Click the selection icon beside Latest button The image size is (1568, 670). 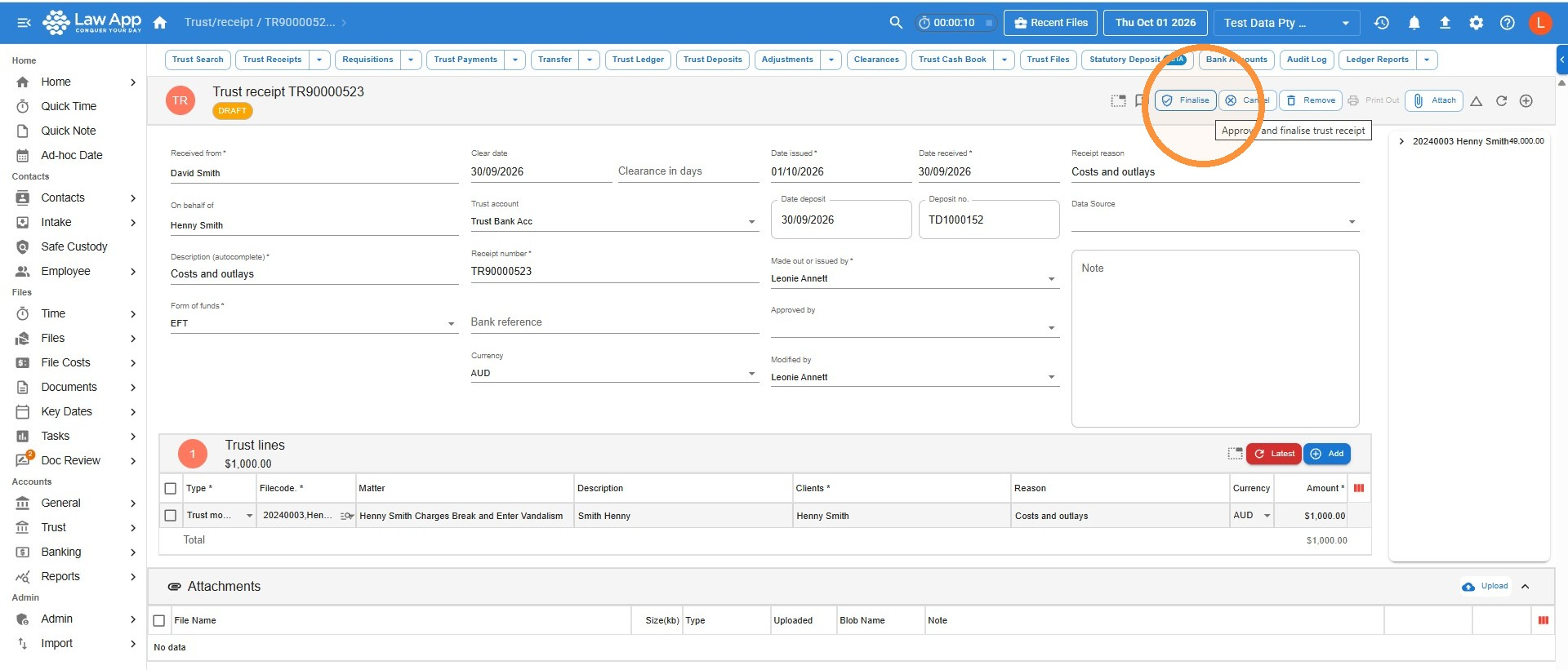[x=1235, y=454]
